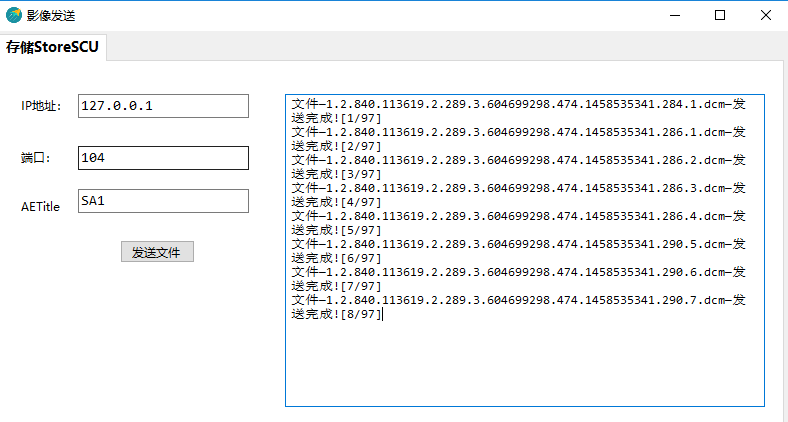
Task: Click log line for file ending 290.5.dcm
Action: 519,244
